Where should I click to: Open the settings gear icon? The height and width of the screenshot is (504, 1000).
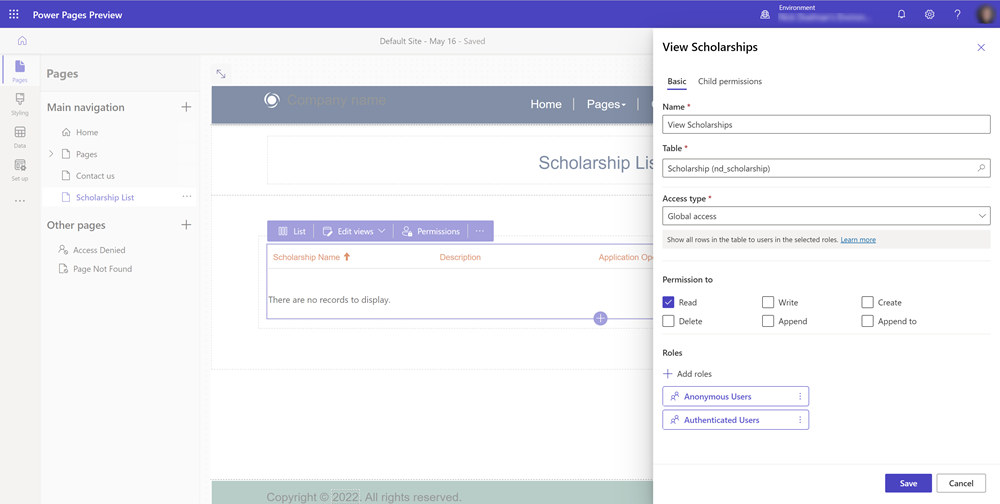pos(929,14)
